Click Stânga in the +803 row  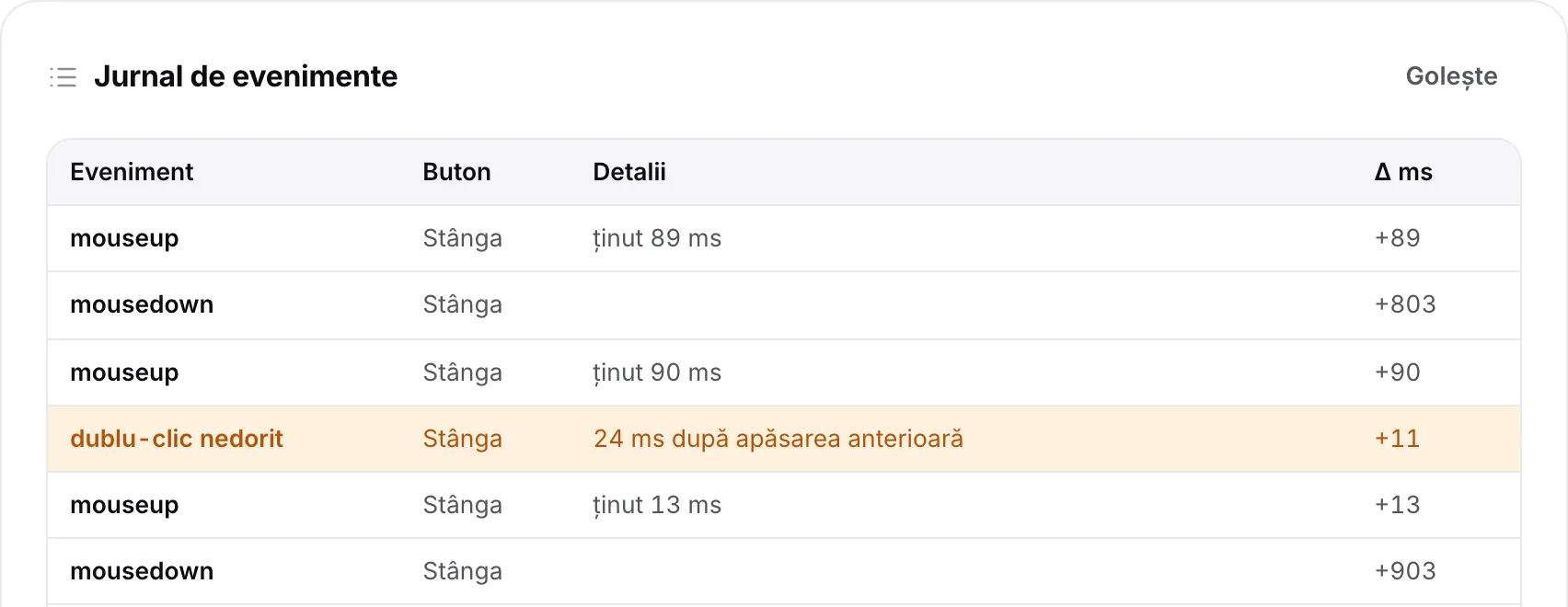point(462,304)
